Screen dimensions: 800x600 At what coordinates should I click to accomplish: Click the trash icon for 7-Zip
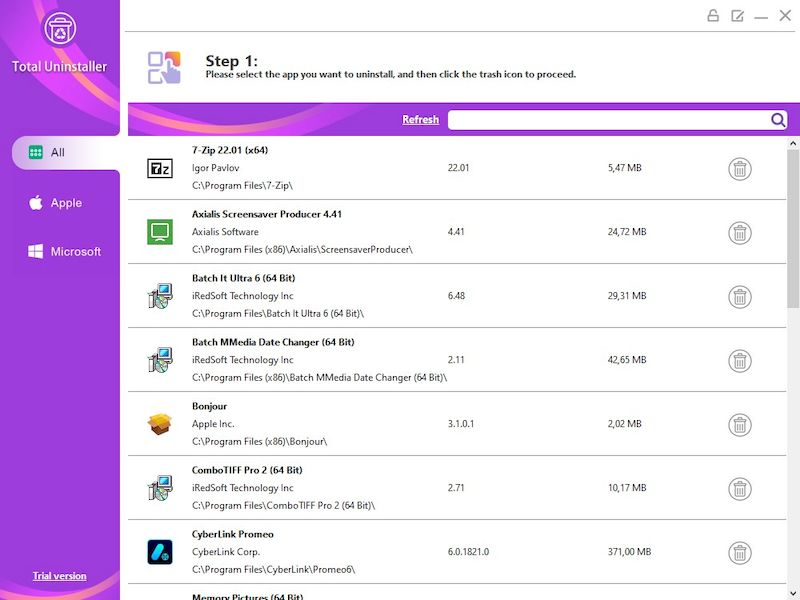(739, 168)
